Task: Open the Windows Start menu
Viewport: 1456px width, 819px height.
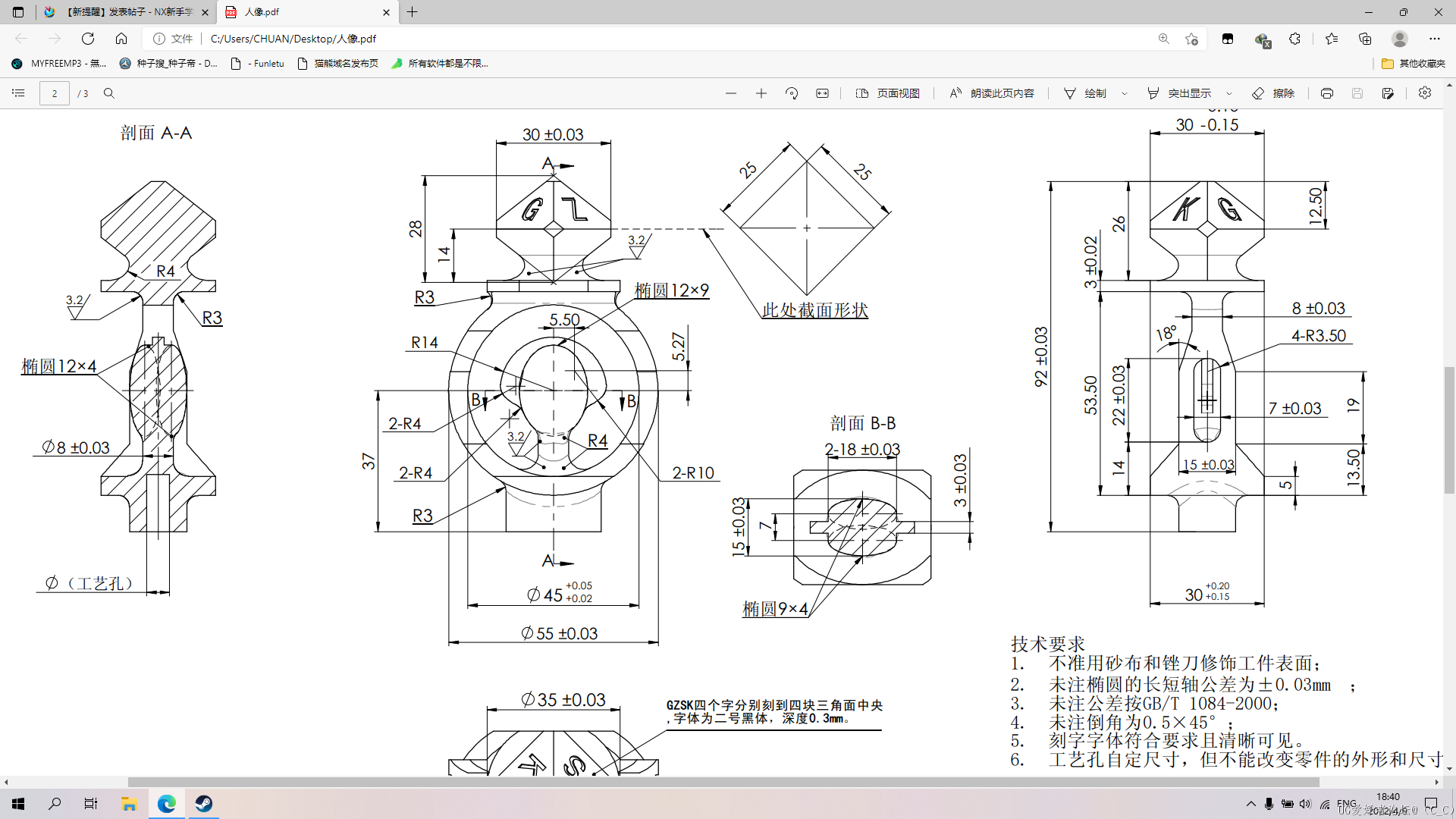Action: [18, 804]
